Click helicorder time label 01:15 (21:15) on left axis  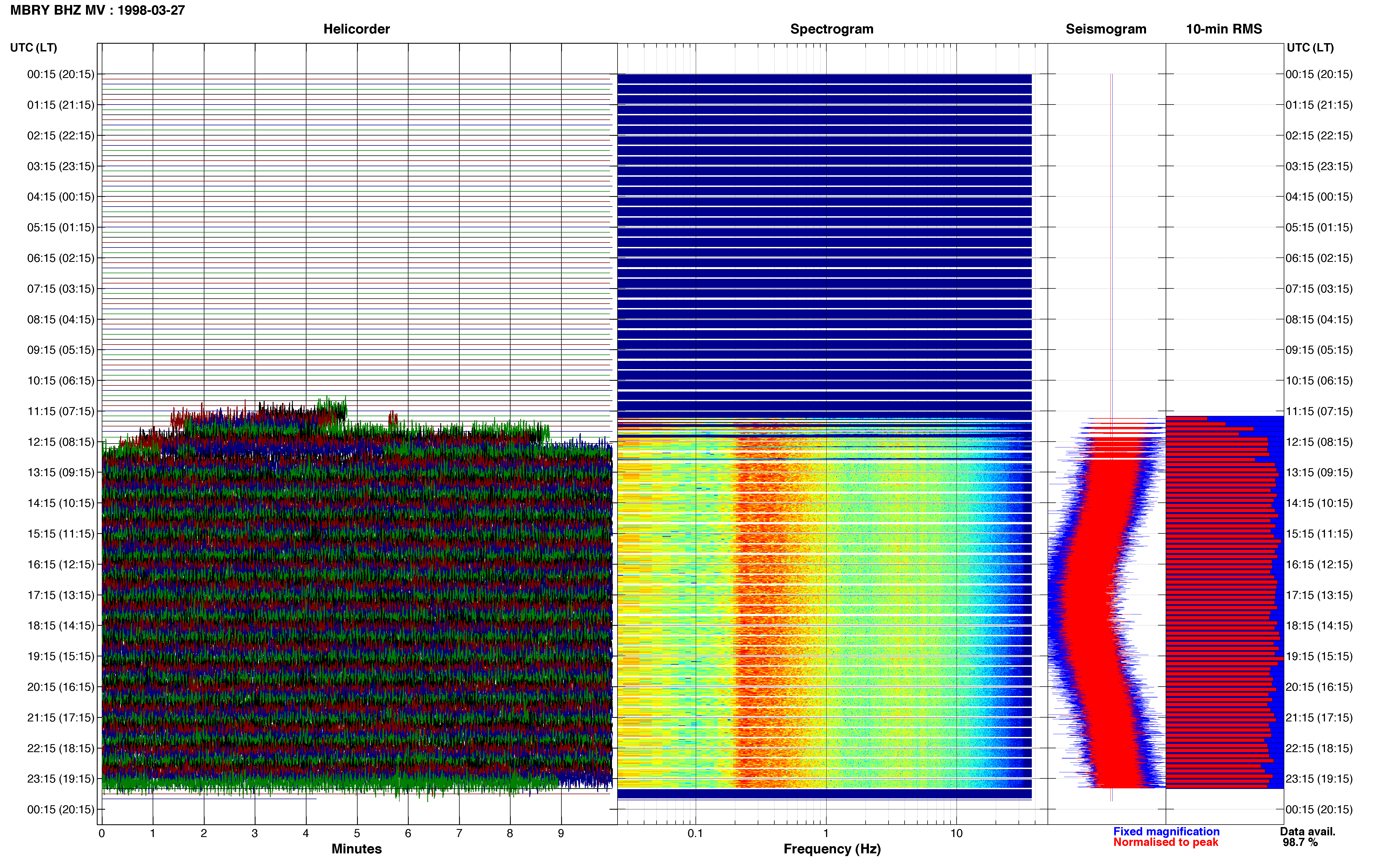pyautogui.click(x=61, y=105)
